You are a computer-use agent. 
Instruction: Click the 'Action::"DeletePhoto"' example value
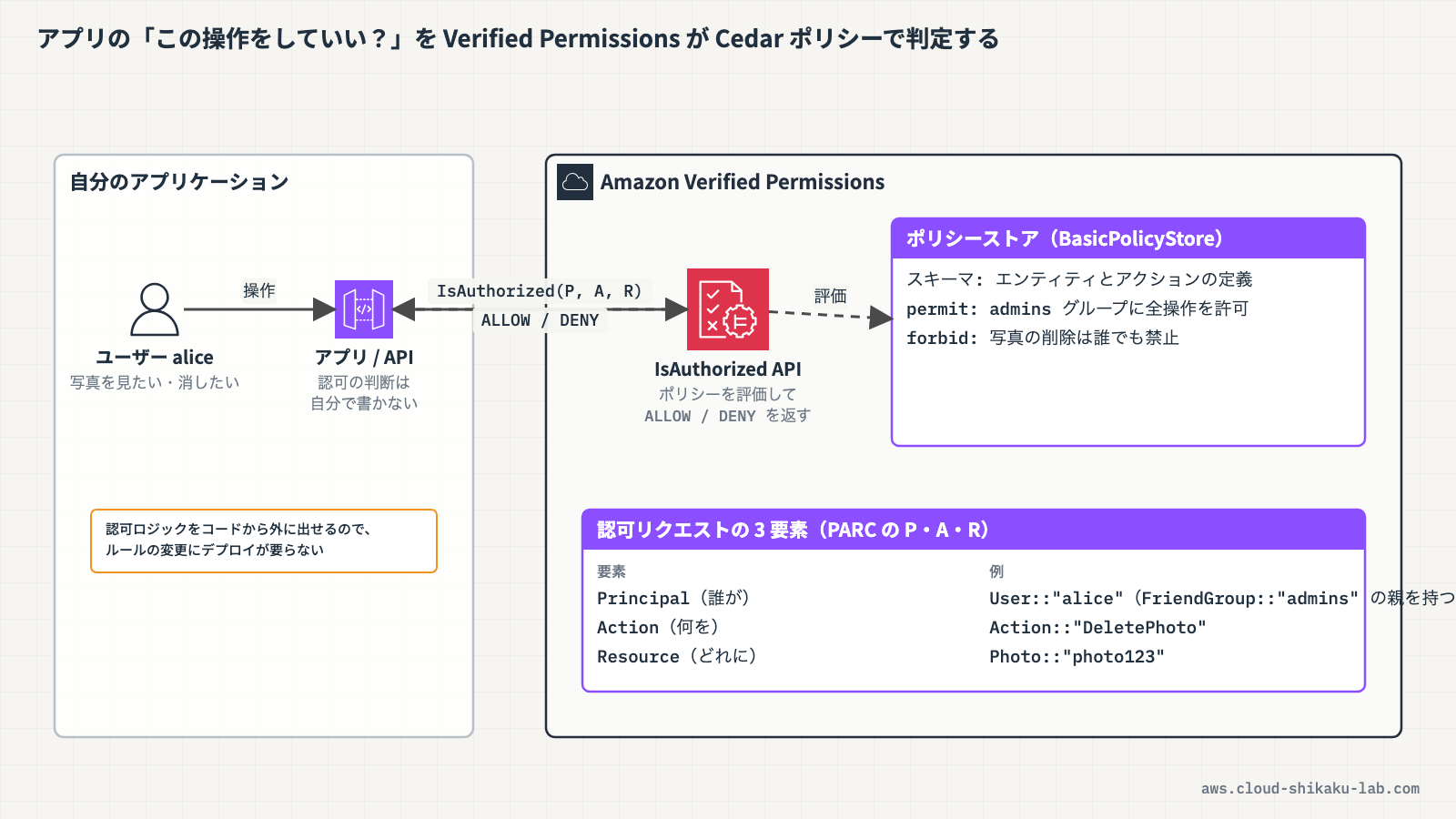pos(1097,627)
